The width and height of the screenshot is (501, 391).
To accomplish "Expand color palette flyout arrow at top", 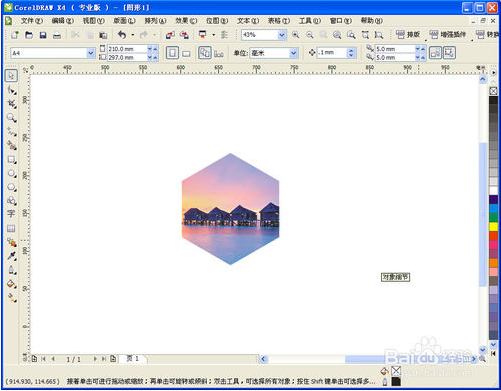I will (x=494, y=72).
